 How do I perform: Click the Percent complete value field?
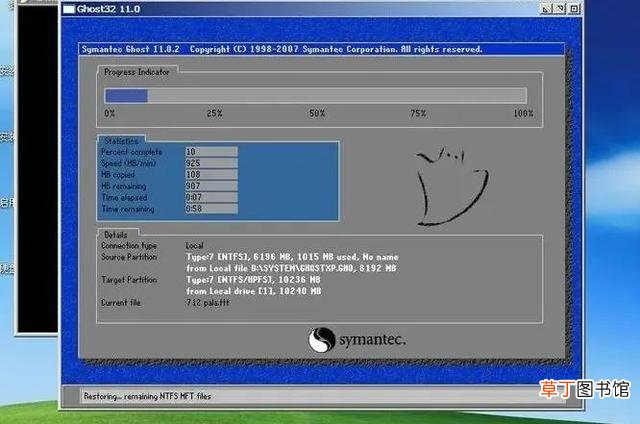coord(211,152)
